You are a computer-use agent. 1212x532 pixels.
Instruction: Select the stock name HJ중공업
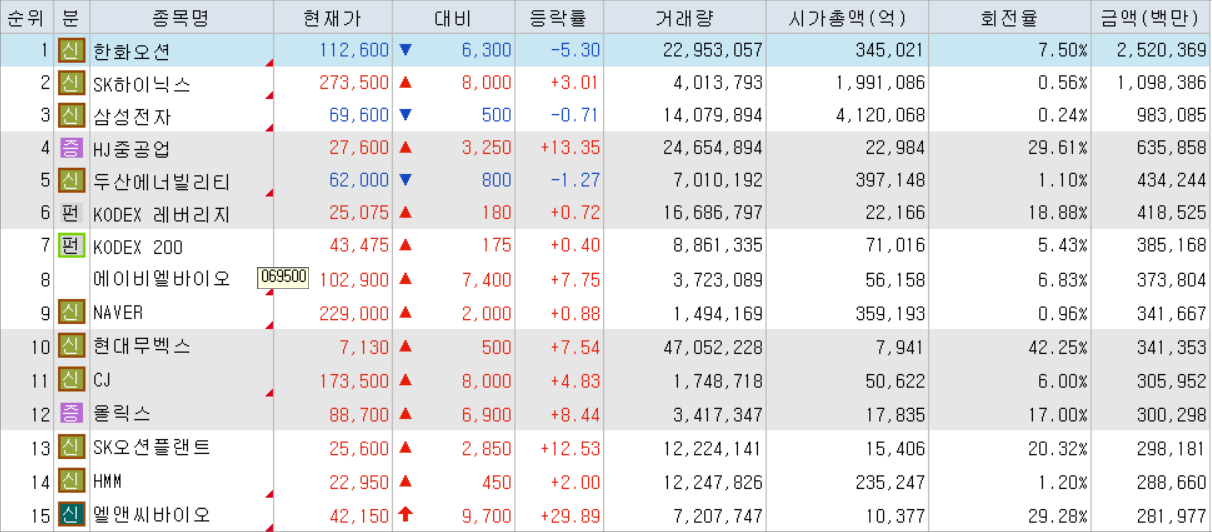(x=132, y=148)
